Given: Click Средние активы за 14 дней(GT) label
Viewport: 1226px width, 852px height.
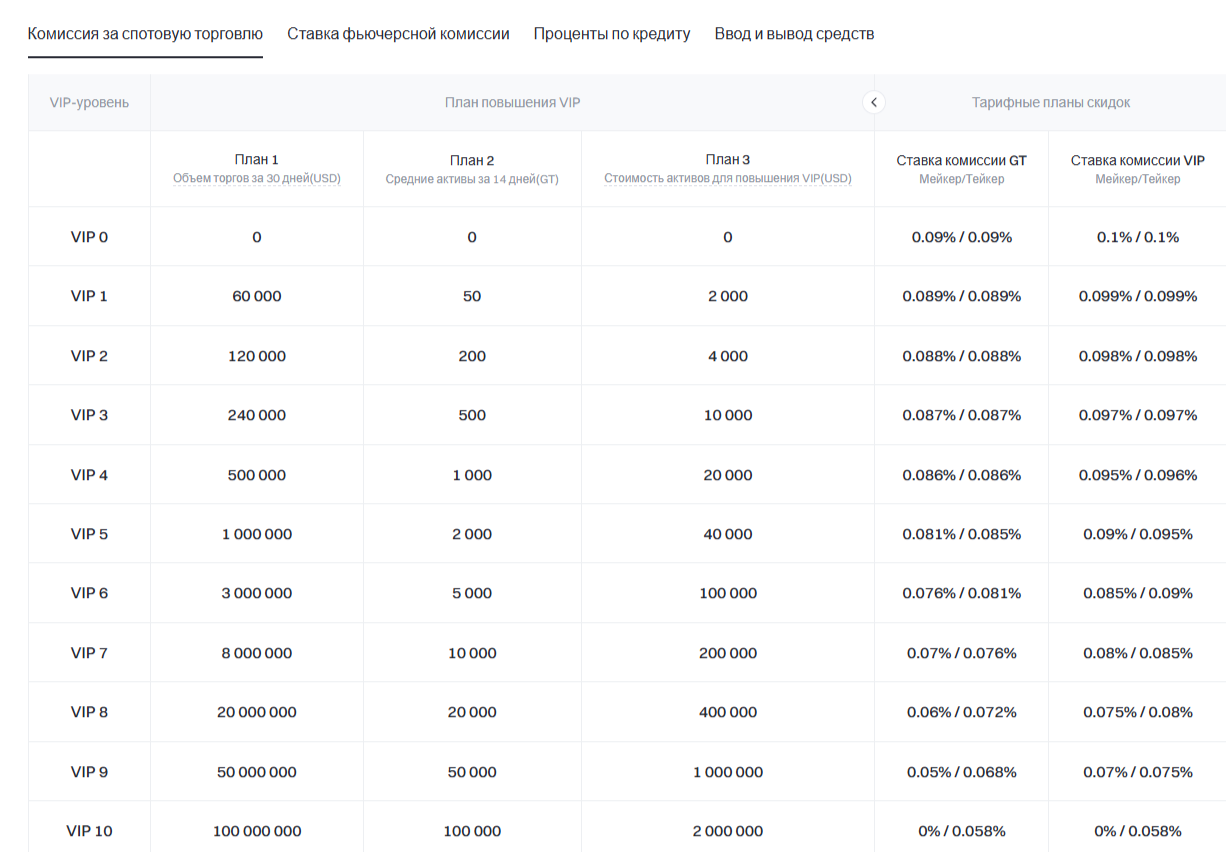Looking at the screenshot, I should tap(472, 180).
